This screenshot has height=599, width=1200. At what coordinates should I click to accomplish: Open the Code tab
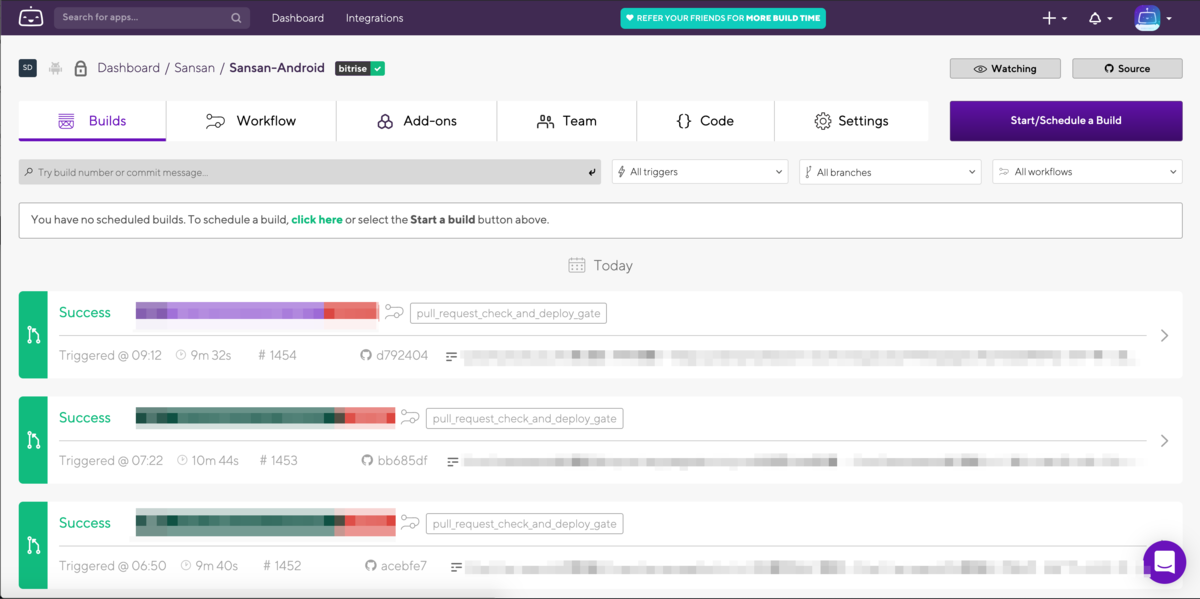coord(705,121)
